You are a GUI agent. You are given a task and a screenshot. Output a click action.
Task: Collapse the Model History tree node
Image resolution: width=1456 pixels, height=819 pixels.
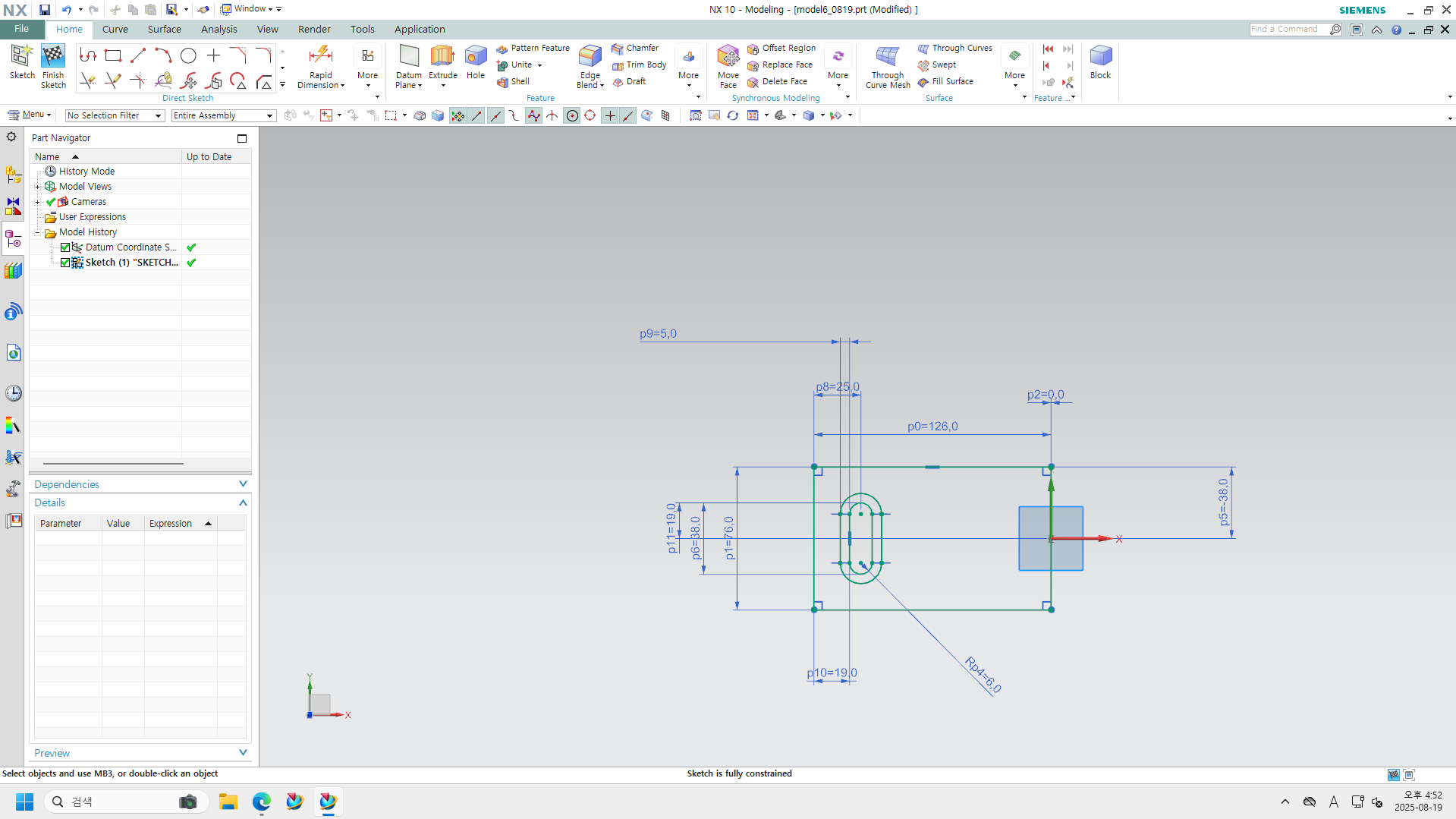(37, 232)
